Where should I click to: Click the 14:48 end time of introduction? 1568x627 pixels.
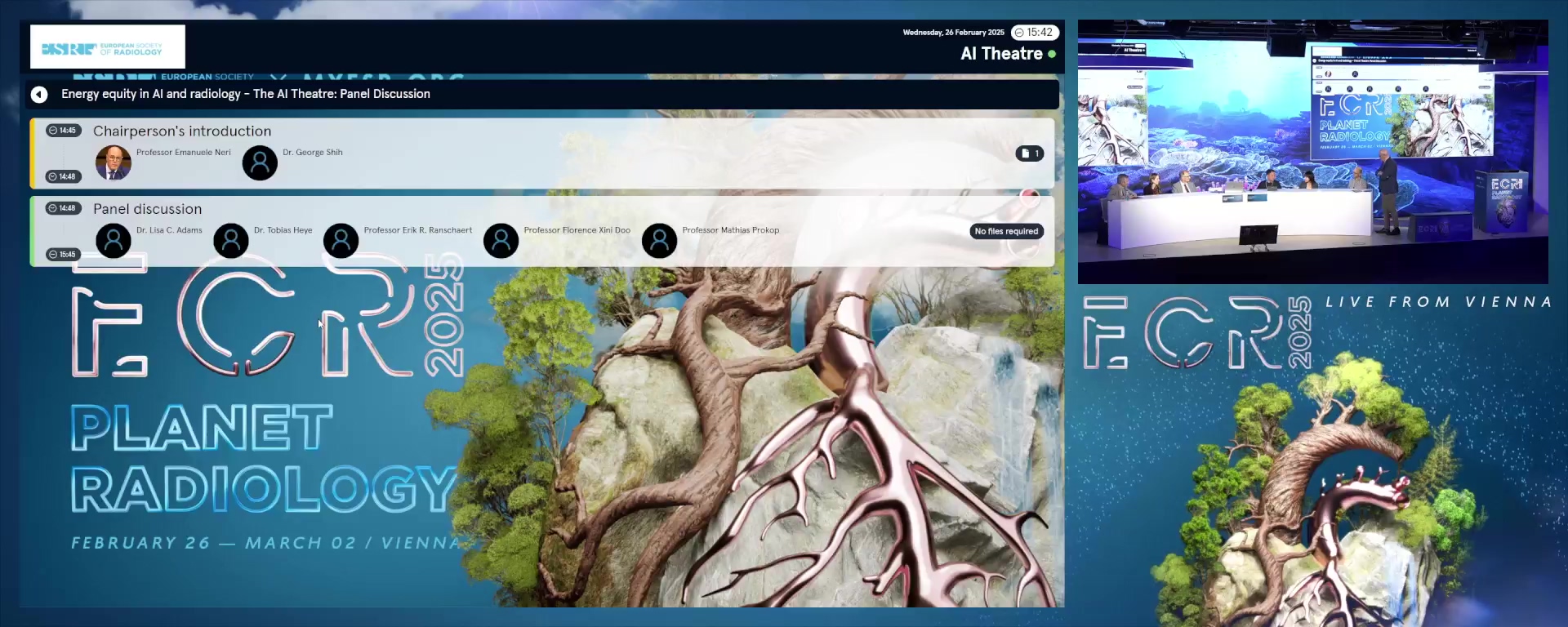[x=63, y=176]
